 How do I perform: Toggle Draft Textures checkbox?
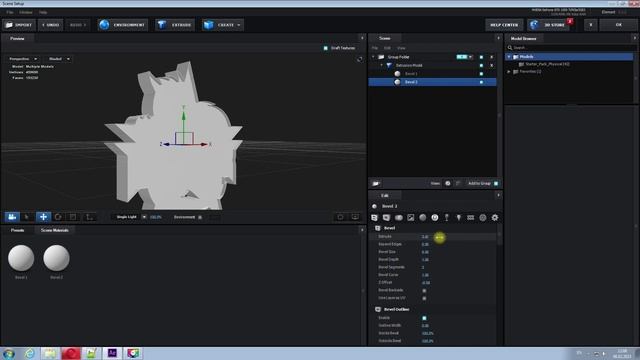pos(326,48)
